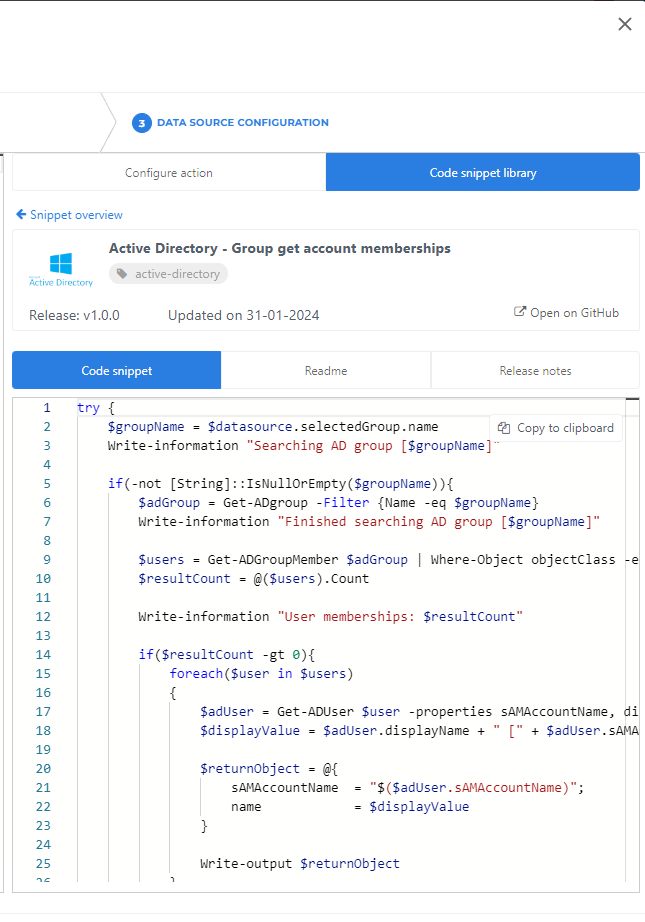
Task: Click the copy icon in Copy to clipboard
Action: click(x=504, y=427)
